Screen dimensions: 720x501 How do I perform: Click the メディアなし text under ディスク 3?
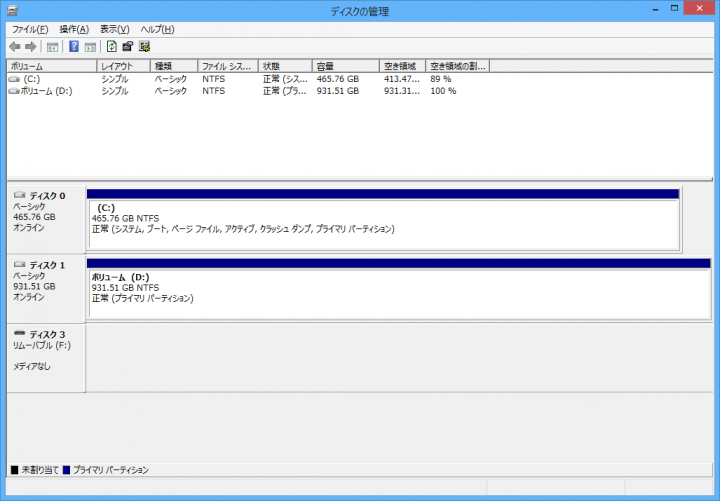pyautogui.click(x=32, y=366)
